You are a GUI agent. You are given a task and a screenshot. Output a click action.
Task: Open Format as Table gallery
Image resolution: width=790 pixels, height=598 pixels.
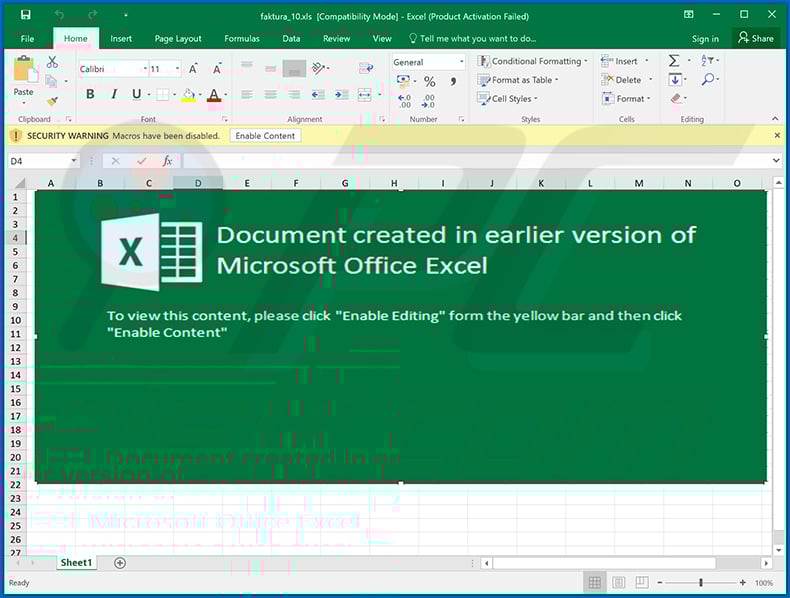[x=518, y=80]
